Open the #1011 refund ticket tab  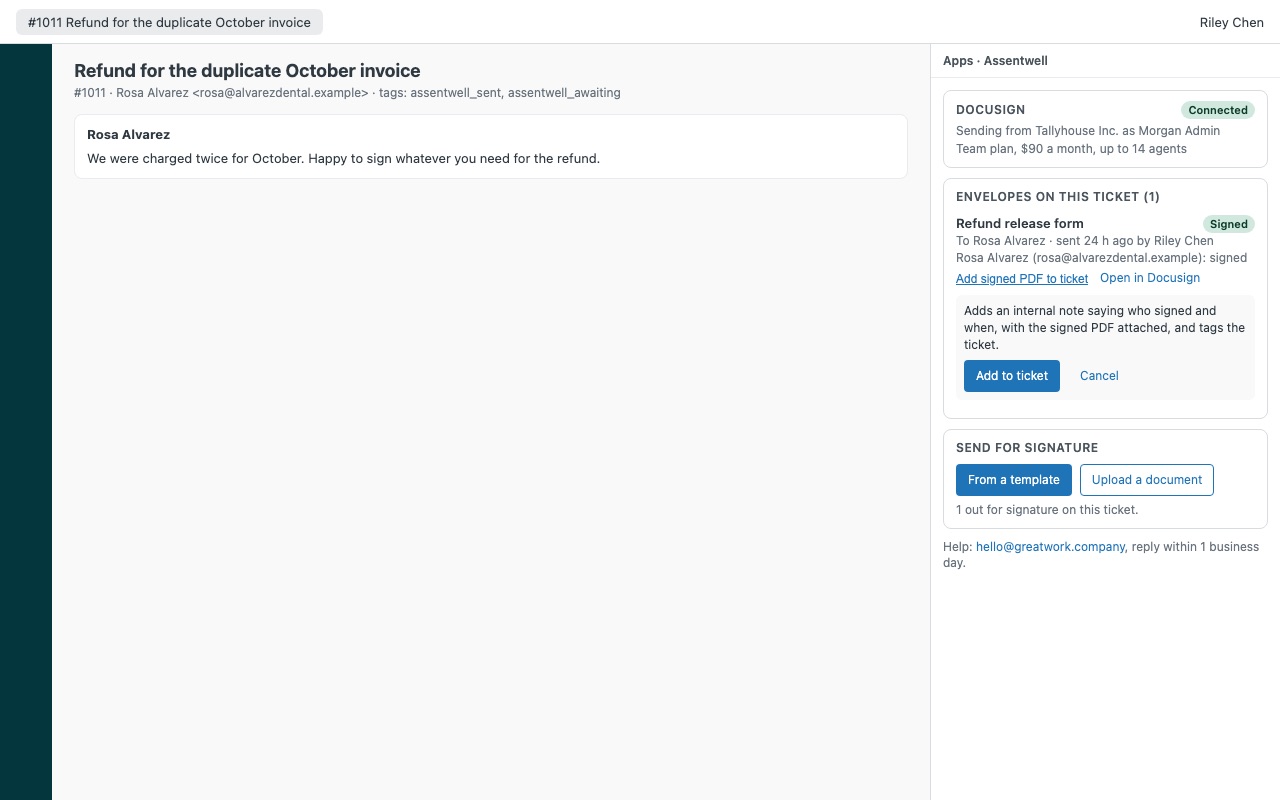[169, 22]
